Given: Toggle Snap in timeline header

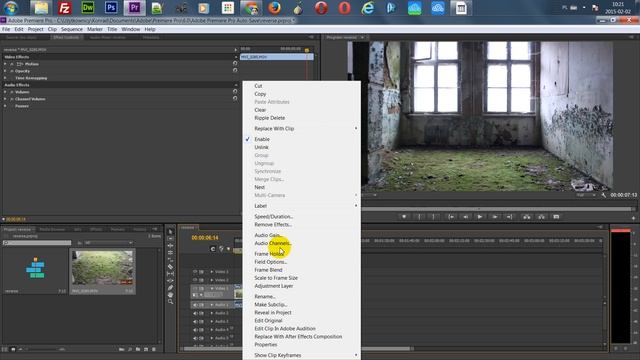Looking at the screenshot, I should 213,249.
